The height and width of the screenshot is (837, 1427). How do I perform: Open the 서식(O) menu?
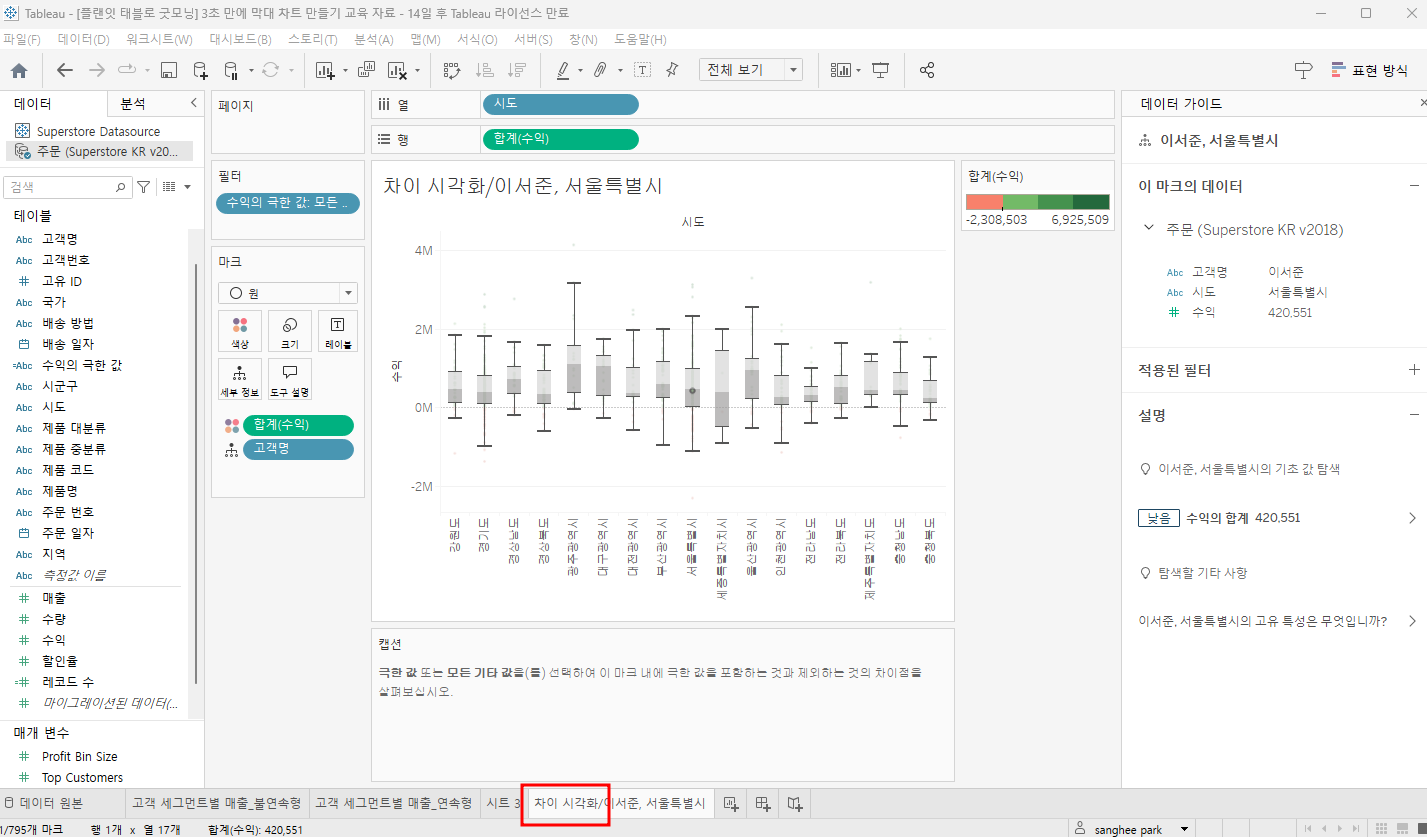coord(477,39)
